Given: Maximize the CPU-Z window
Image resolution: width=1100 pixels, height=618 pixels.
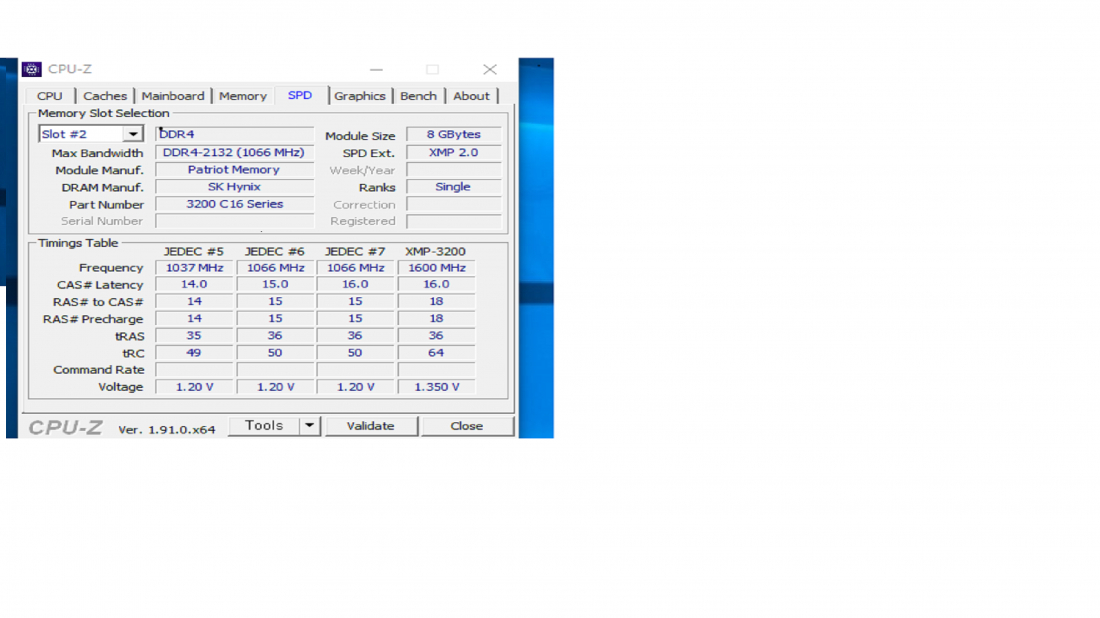Looking at the screenshot, I should tap(432, 70).
